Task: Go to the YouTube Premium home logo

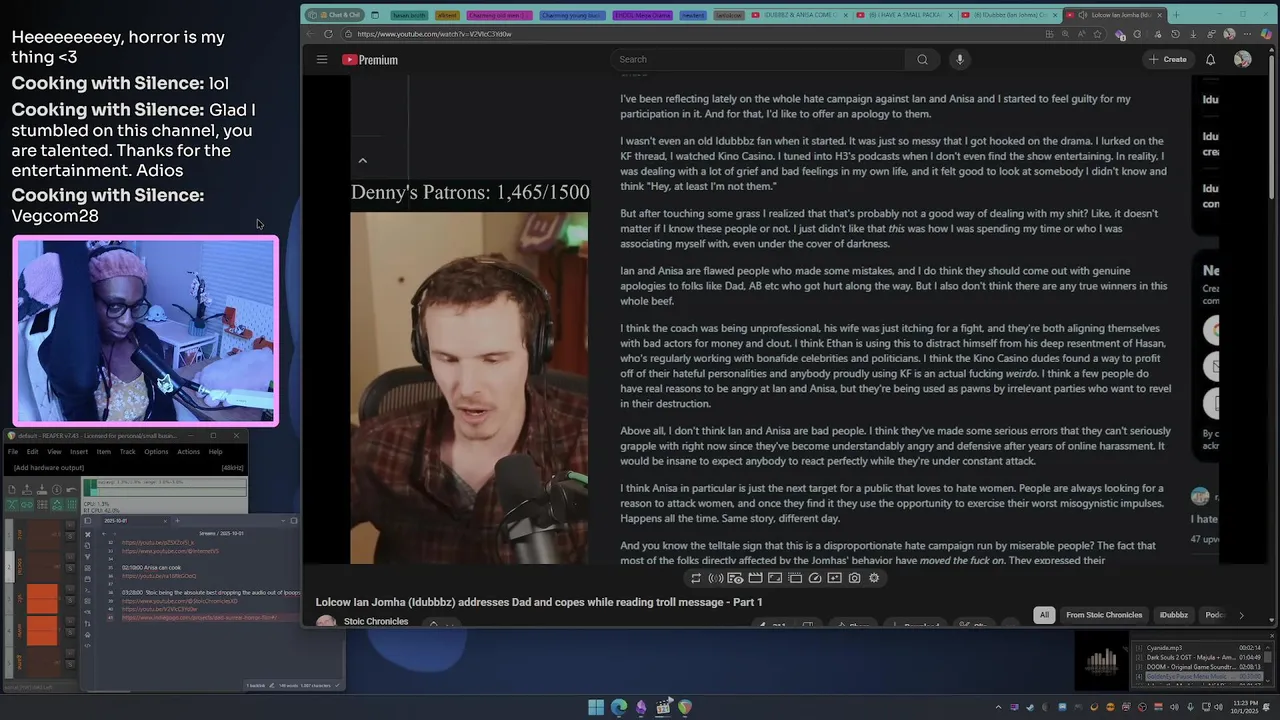Action: point(370,60)
